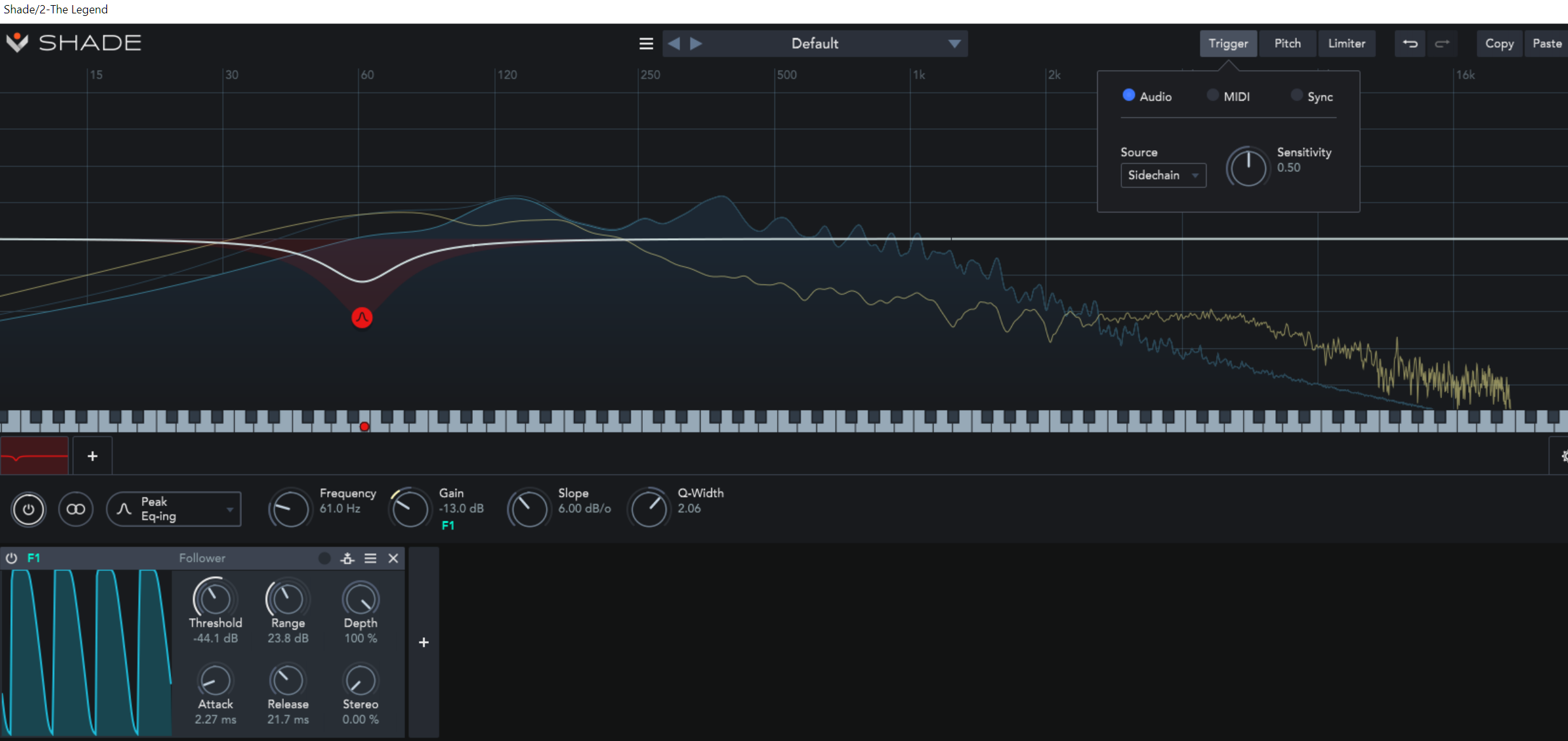The image size is (1568, 741).
Task: Turn the Sensitivity knob
Action: click(1247, 167)
